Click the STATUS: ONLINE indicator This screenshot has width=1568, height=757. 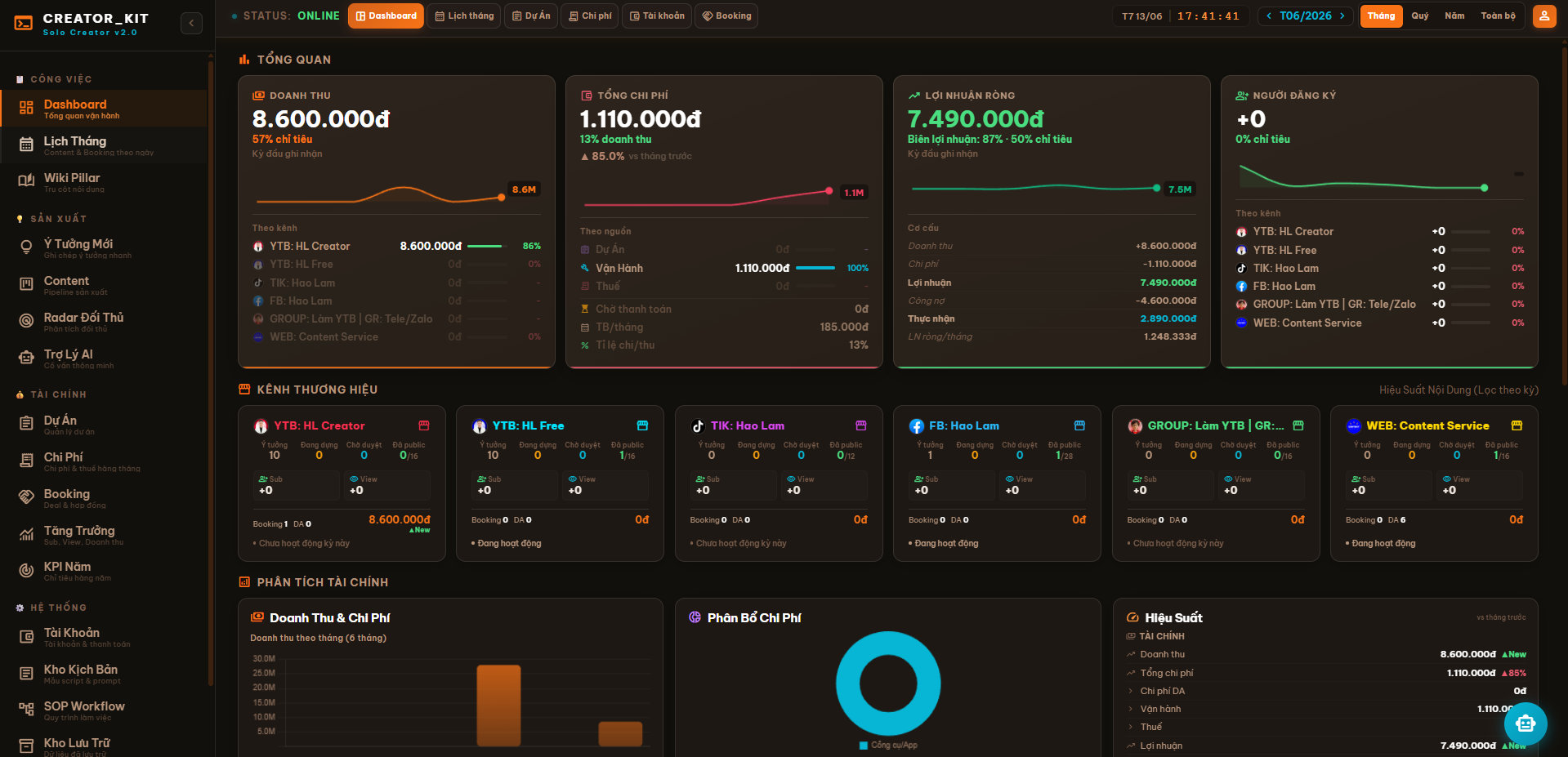pos(286,16)
